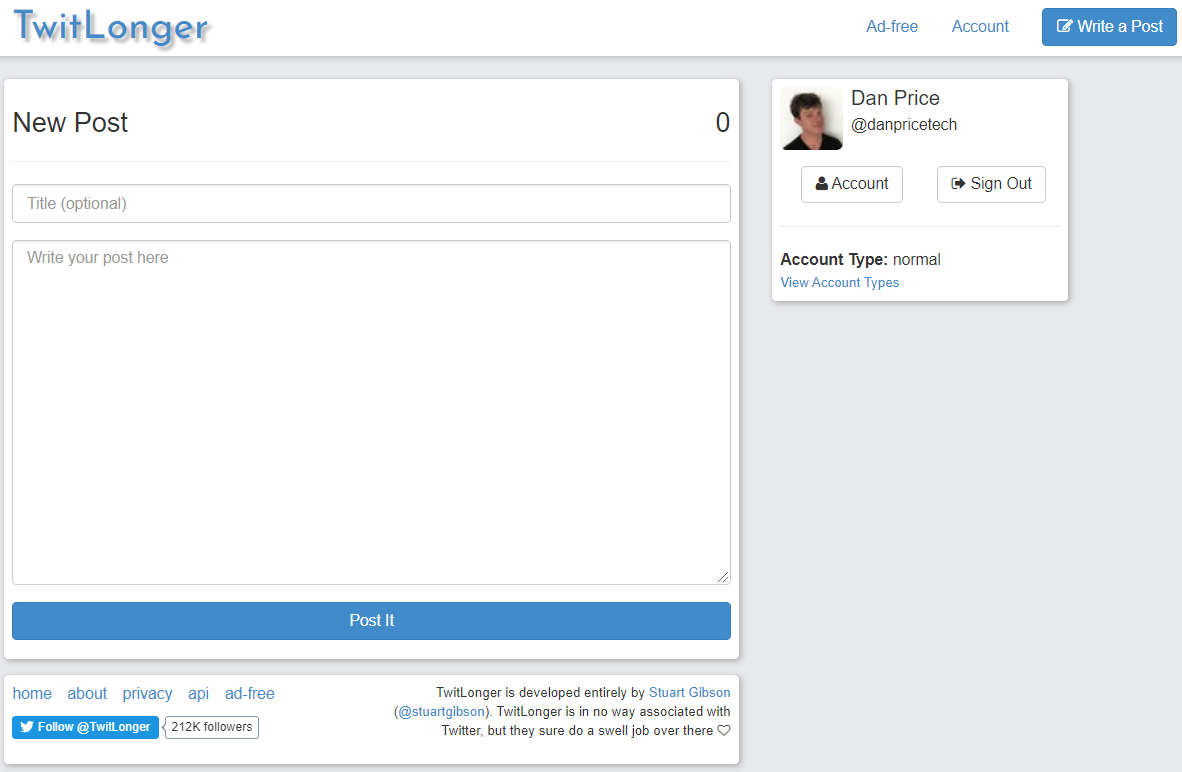Image resolution: width=1182 pixels, height=772 pixels.
Task: Open the api footer link
Action: click(198, 694)
